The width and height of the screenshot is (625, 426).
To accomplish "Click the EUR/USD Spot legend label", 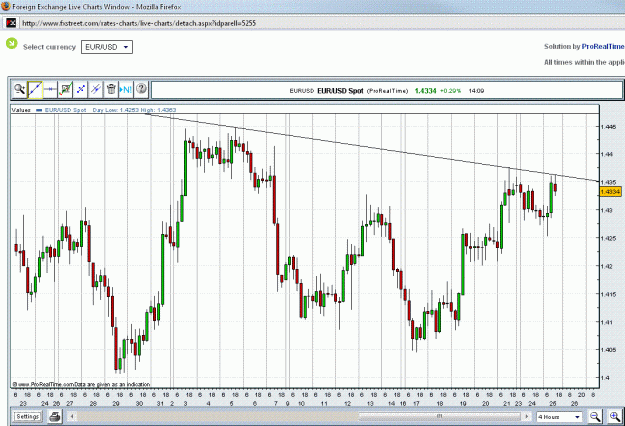I will tap(65, 110).
